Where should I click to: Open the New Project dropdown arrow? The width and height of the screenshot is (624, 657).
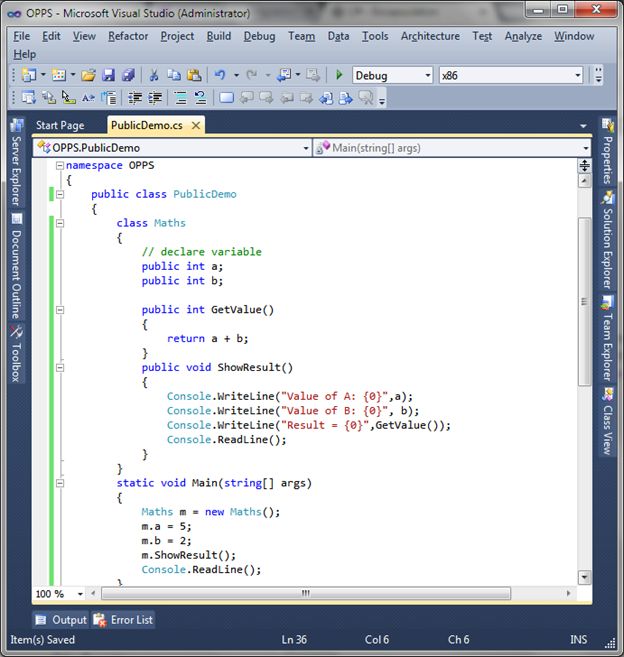pyautogui.click(x=43, y=75)
